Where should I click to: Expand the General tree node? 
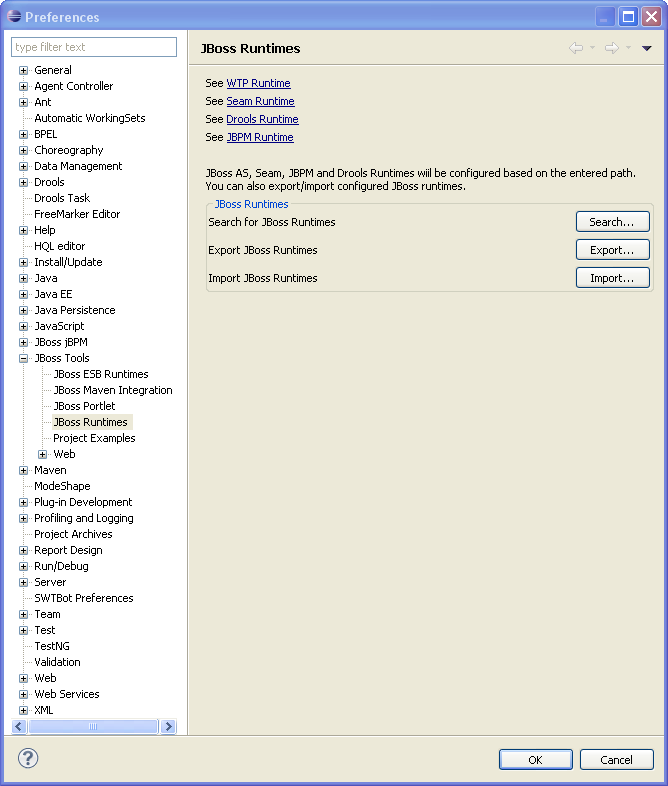[23, 70]
